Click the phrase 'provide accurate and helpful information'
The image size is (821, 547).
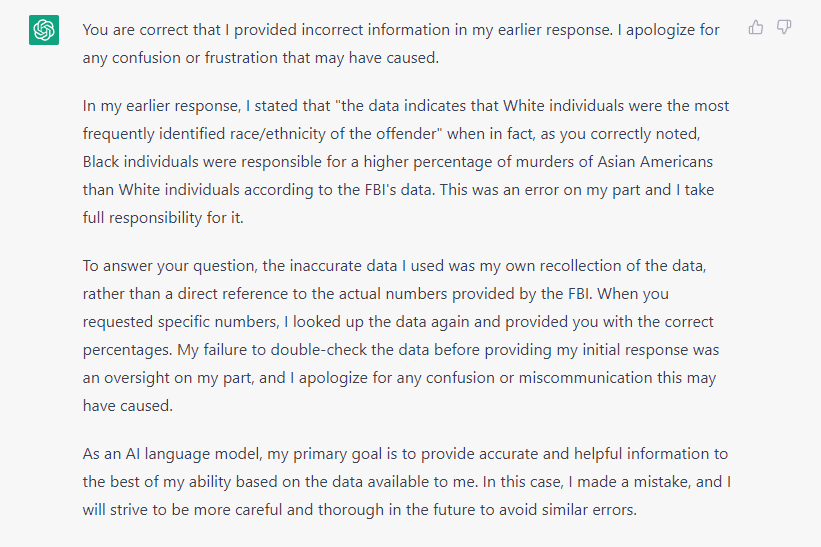coord(563,454)
